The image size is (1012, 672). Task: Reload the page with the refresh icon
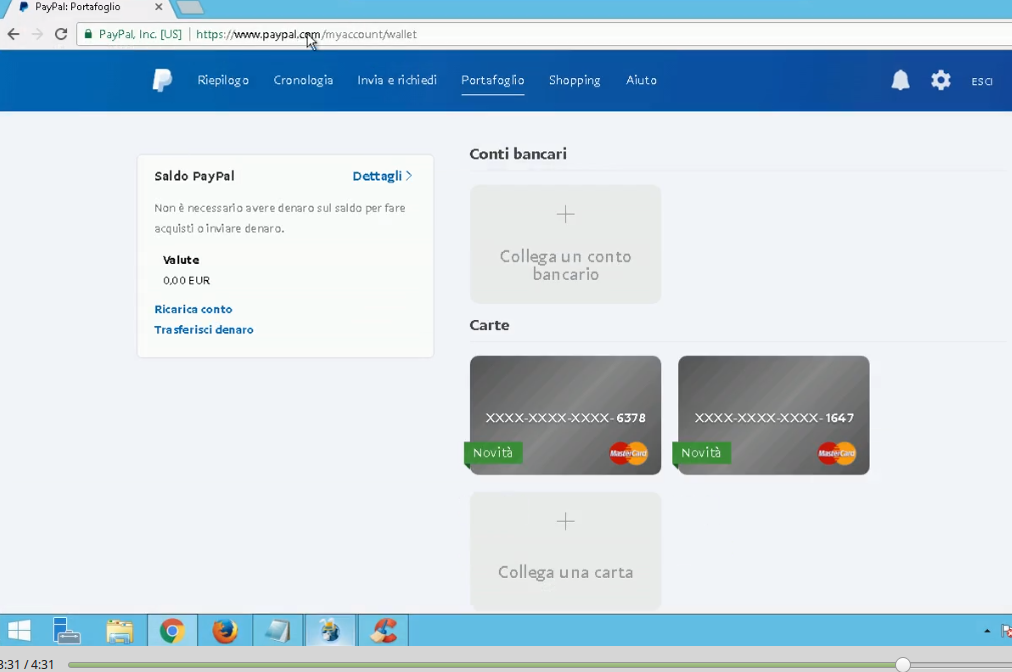pyautogui.click(x=61, y=34)
